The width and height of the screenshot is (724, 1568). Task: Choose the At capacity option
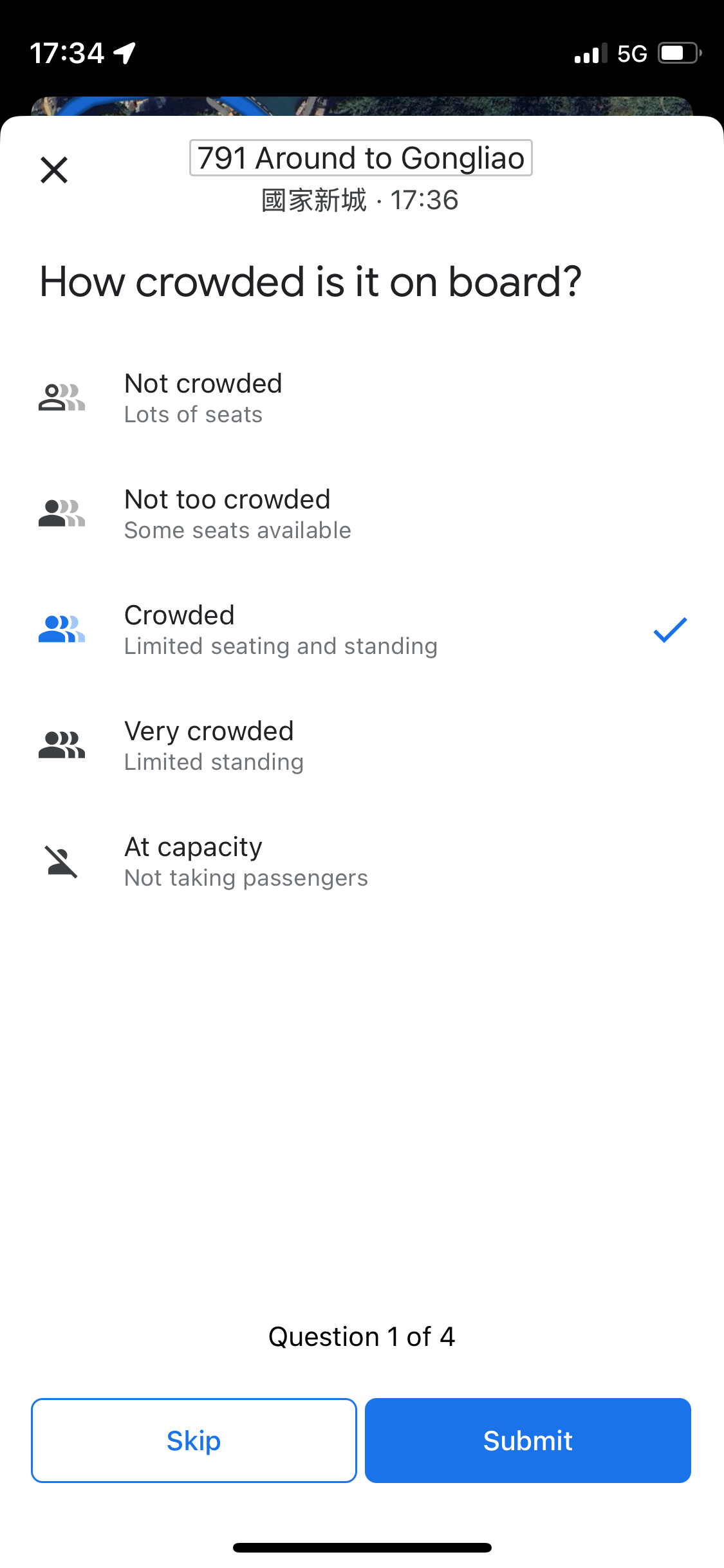pos(362,861)
